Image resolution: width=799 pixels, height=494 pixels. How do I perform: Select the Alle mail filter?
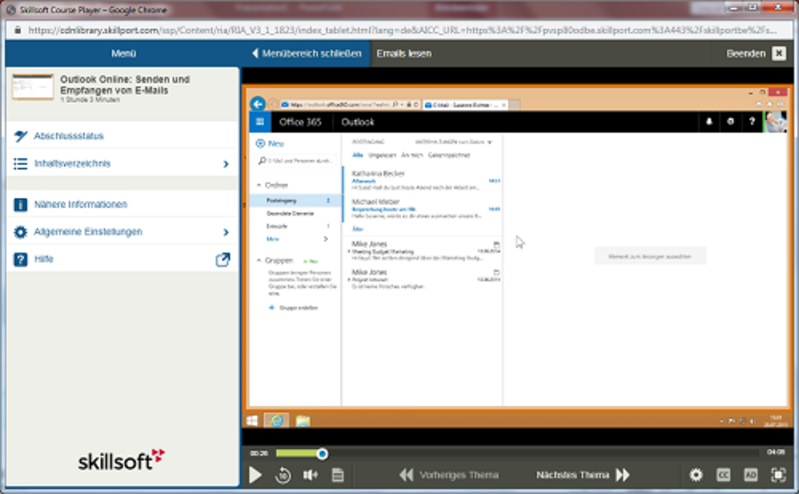[358, 155]
